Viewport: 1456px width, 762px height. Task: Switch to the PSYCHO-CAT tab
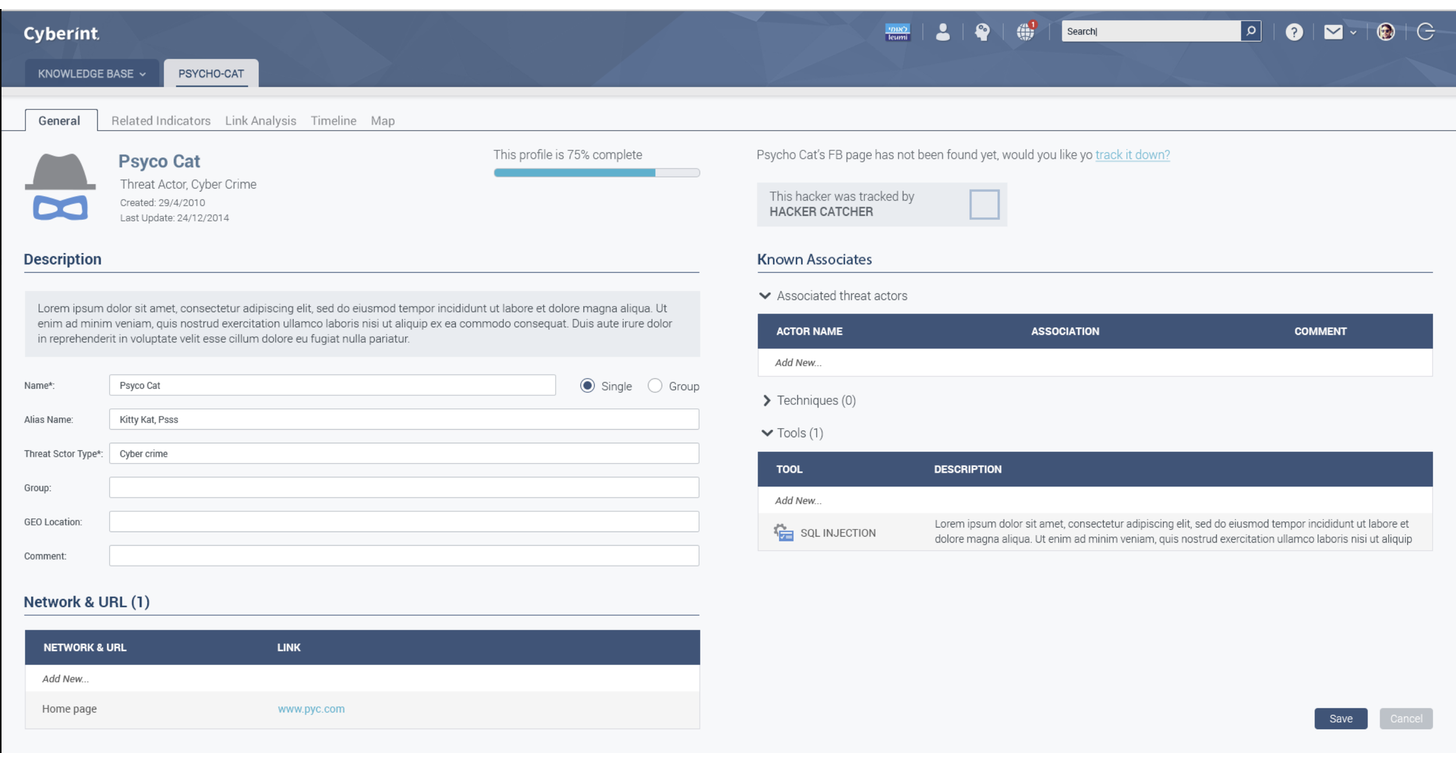pos(211,74)
